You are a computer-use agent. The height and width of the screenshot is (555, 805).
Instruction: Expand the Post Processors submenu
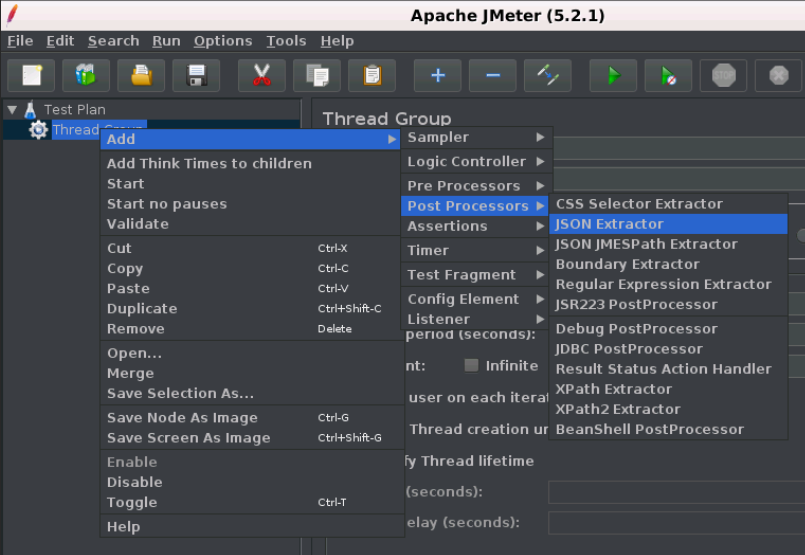(x=475, y=206)
